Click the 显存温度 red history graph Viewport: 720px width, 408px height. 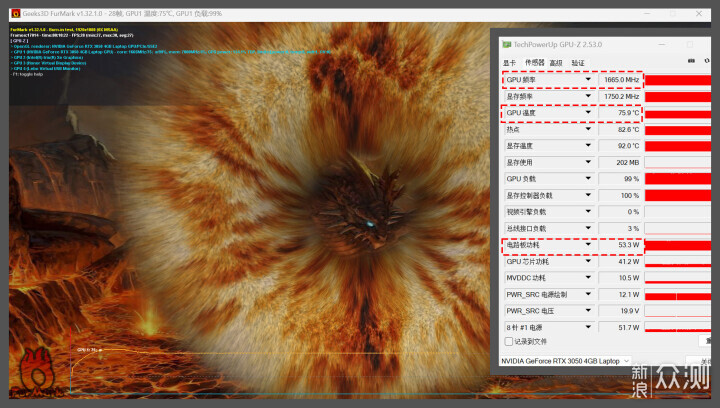click(x=678, y=146)
